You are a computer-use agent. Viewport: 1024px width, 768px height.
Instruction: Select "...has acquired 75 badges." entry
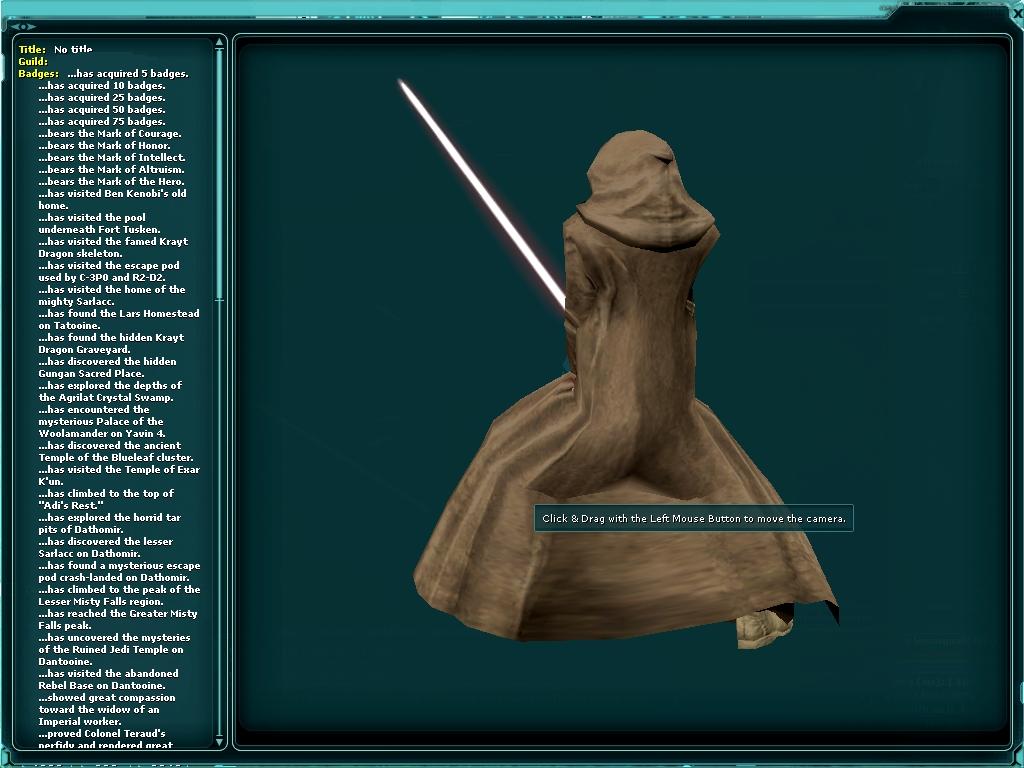pyautogui.click(x=102, y=121)
